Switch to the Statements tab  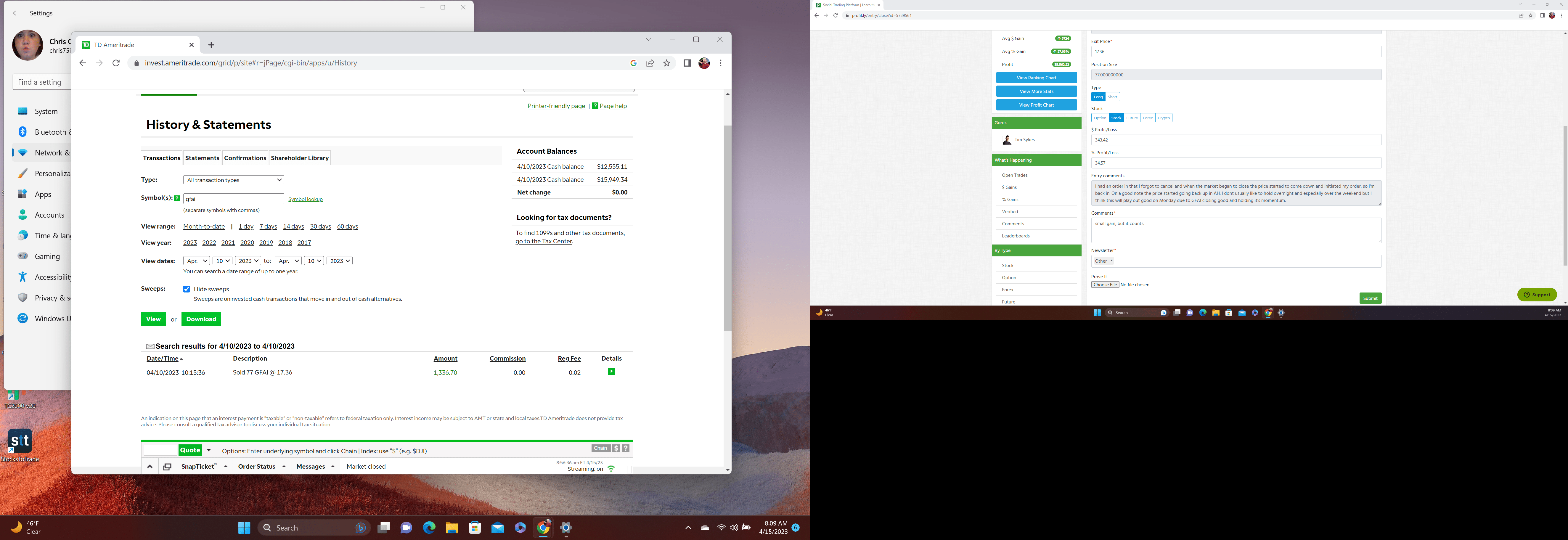pos(202,158)
